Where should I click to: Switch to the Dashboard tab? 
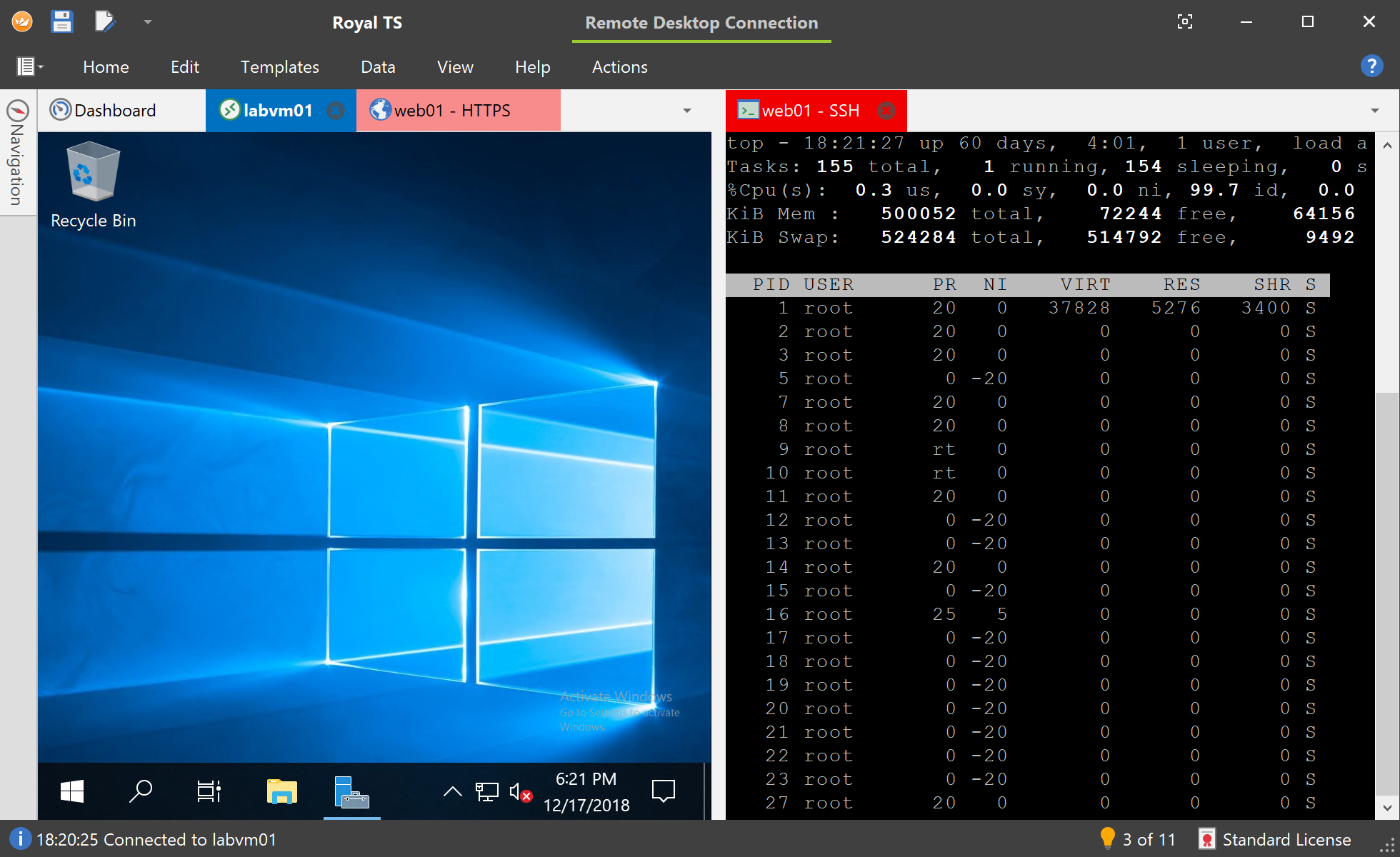(114, 111)
